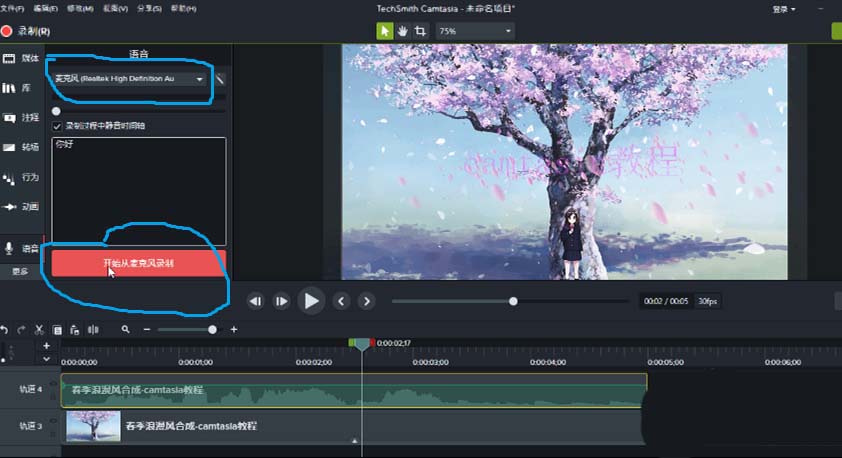
Task: Open the 行为 behaviors tab
Action: [21, 177]
